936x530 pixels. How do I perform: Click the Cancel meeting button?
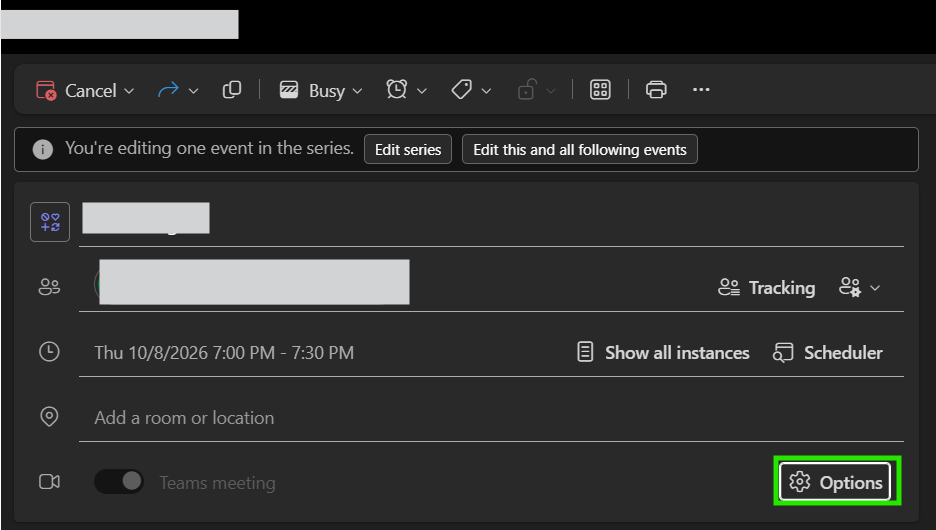[76, 91]
